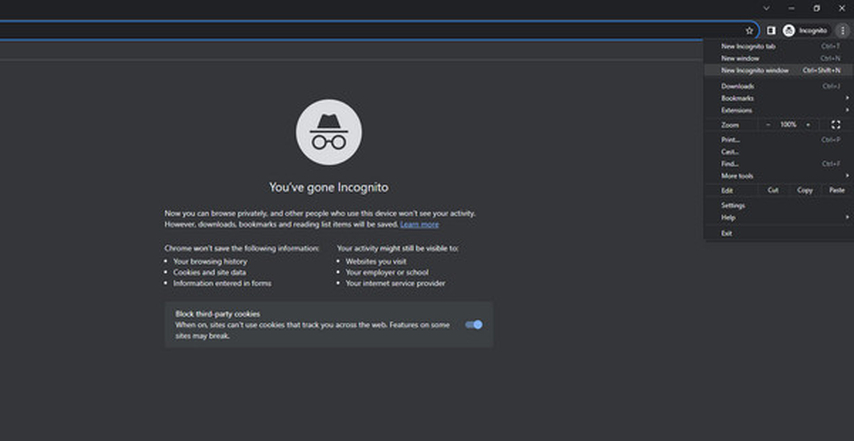Click the Learn more link
Image resolution: width=854 pixels, height=441 pixels.
click(419, 224)
